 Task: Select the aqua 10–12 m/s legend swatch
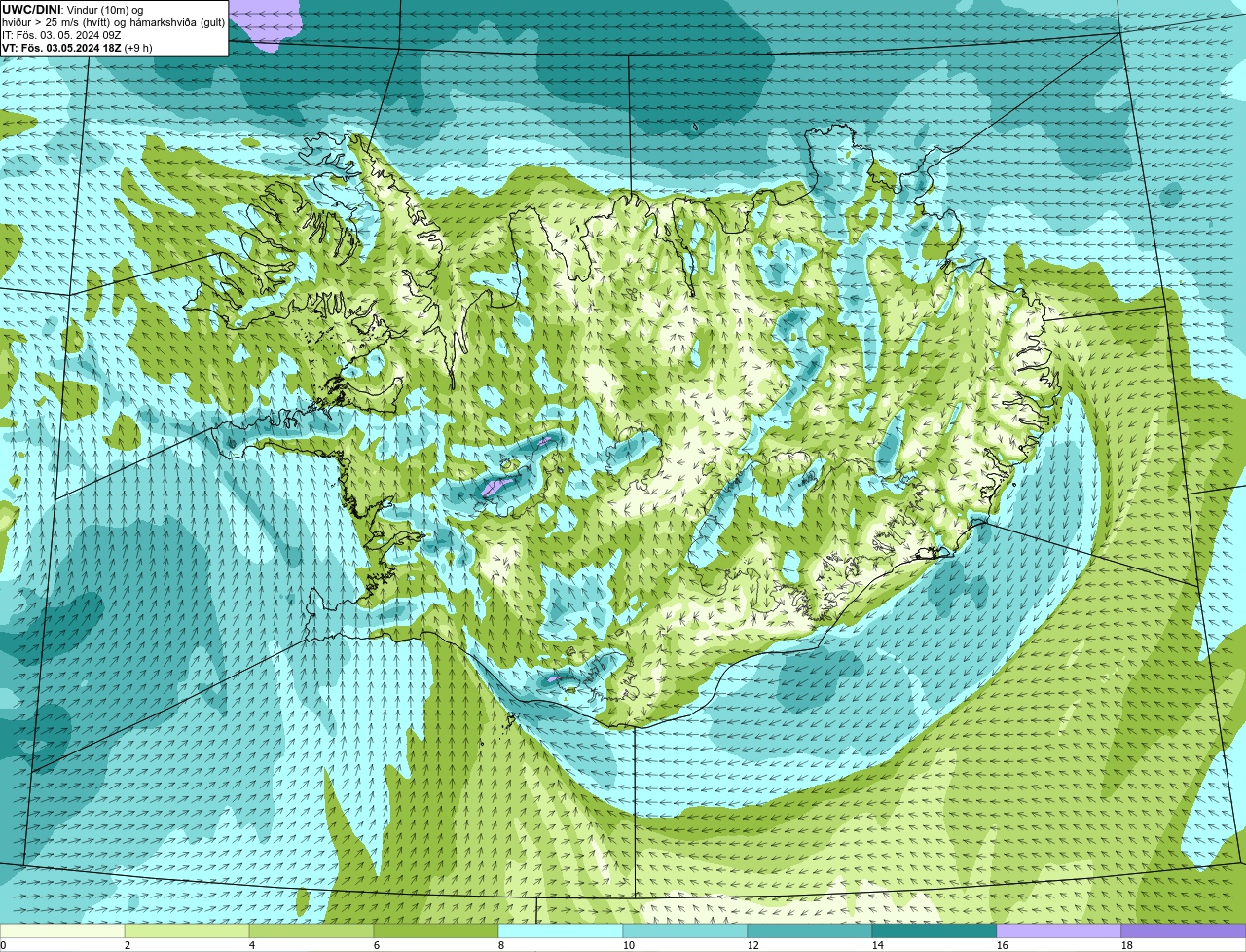pos(685,931)
